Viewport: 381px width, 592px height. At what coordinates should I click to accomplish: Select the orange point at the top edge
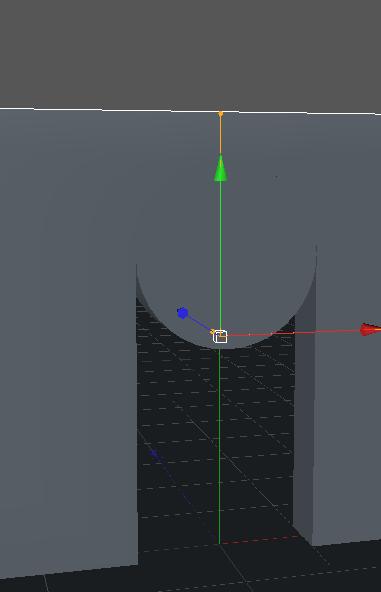click(x=221, y=114)
